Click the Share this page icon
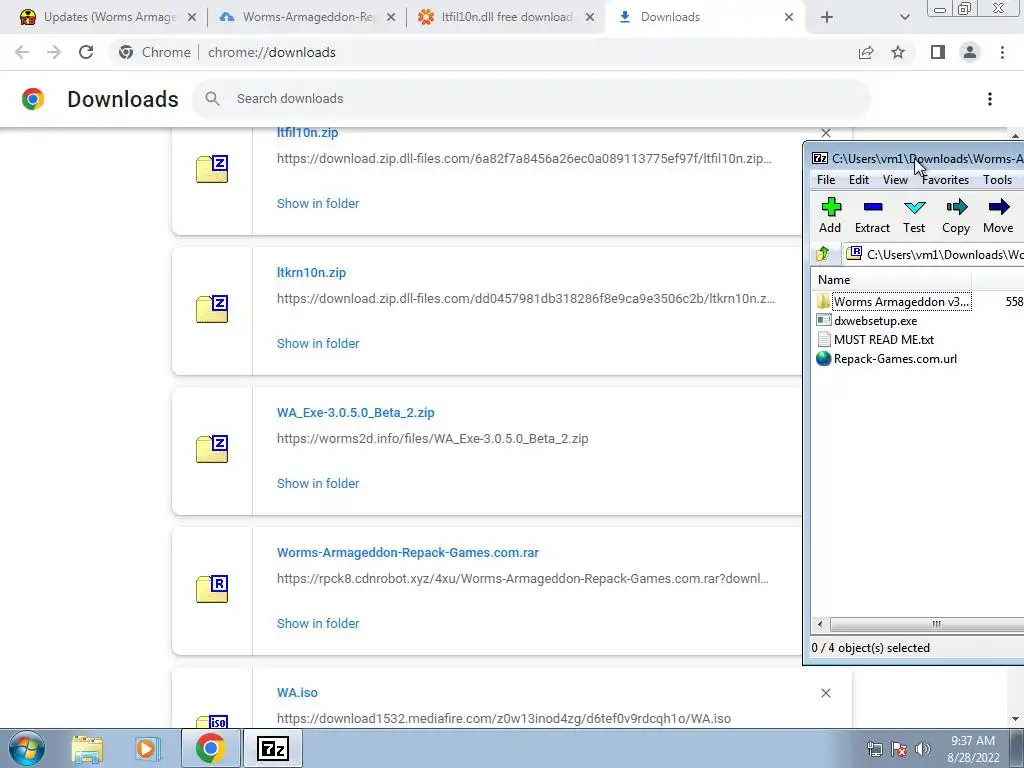The width and height of the screenshot is (1024, 768). tap(866, 52)
